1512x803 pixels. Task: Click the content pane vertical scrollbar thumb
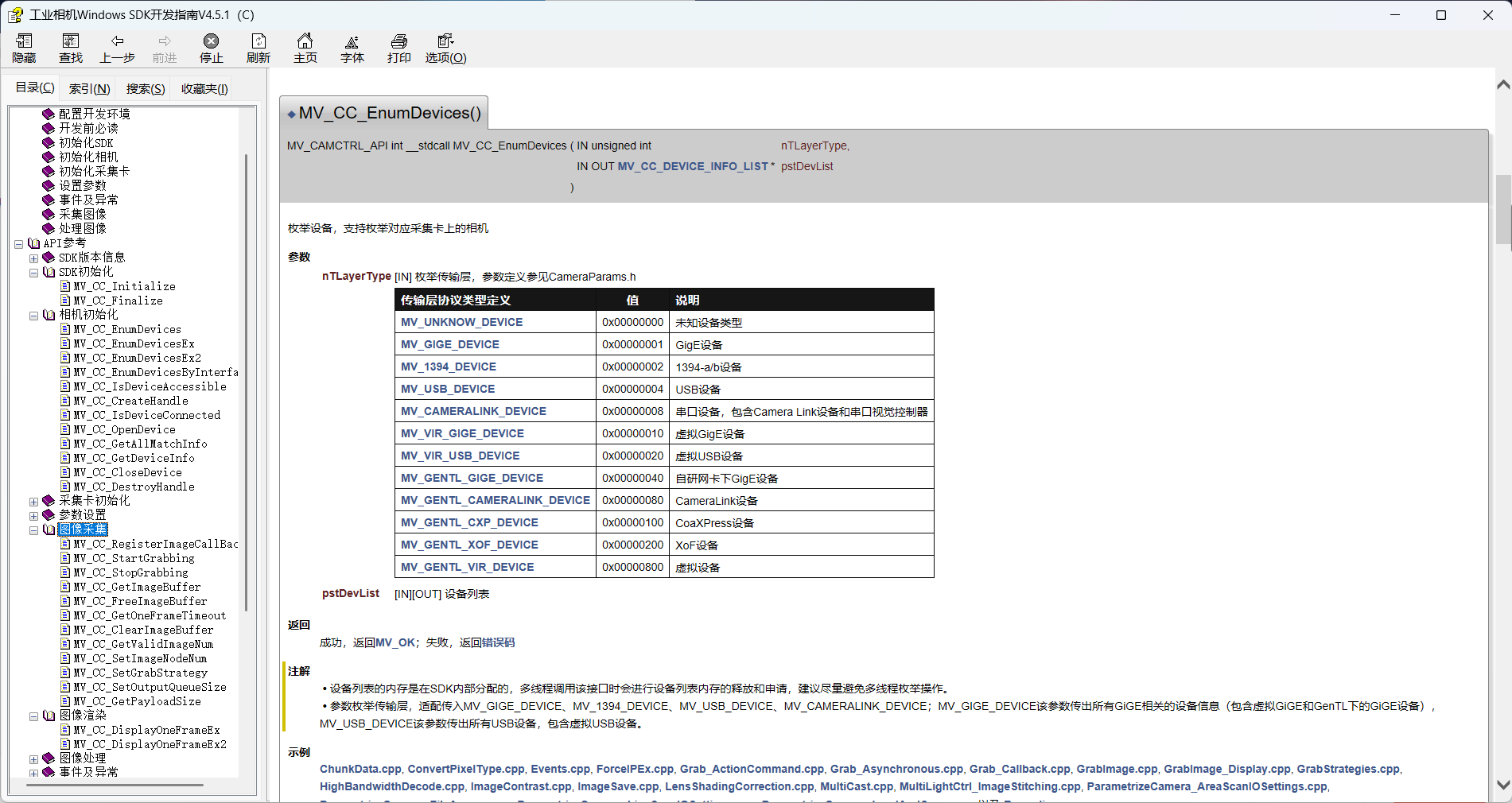1503,209
